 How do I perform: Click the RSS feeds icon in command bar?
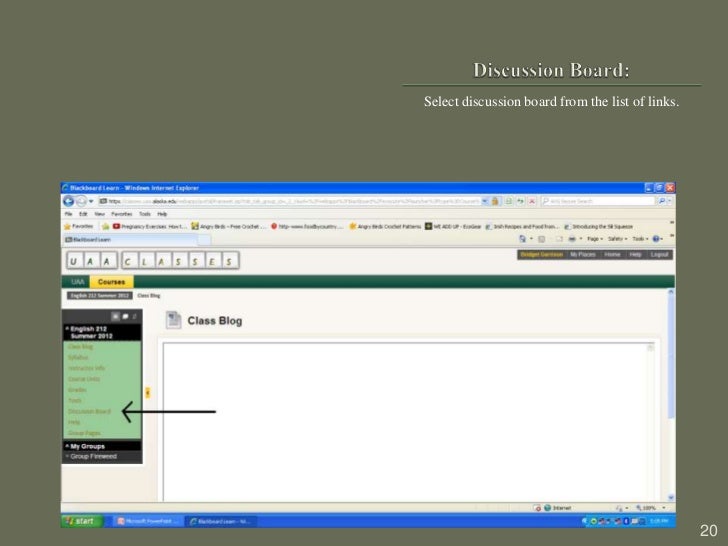pos(541,239)
